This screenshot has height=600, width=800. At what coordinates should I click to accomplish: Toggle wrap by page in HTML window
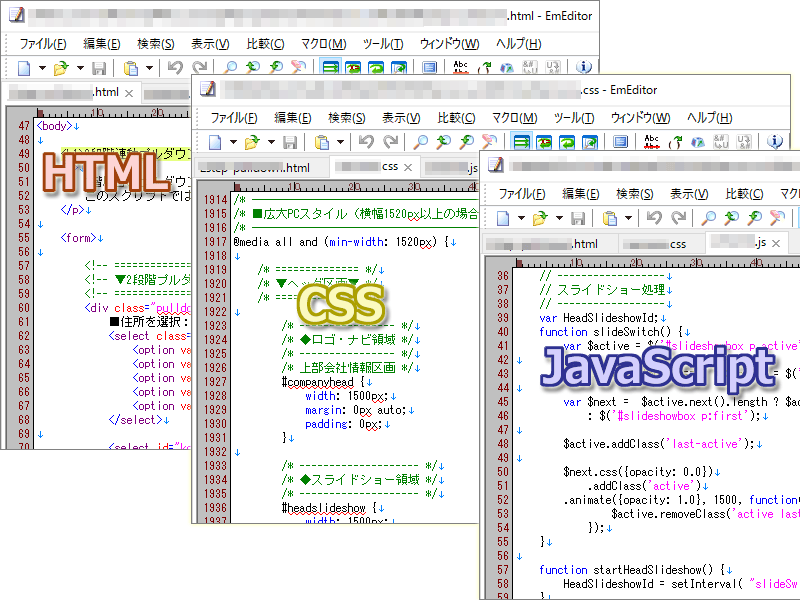tap(399, 67)
